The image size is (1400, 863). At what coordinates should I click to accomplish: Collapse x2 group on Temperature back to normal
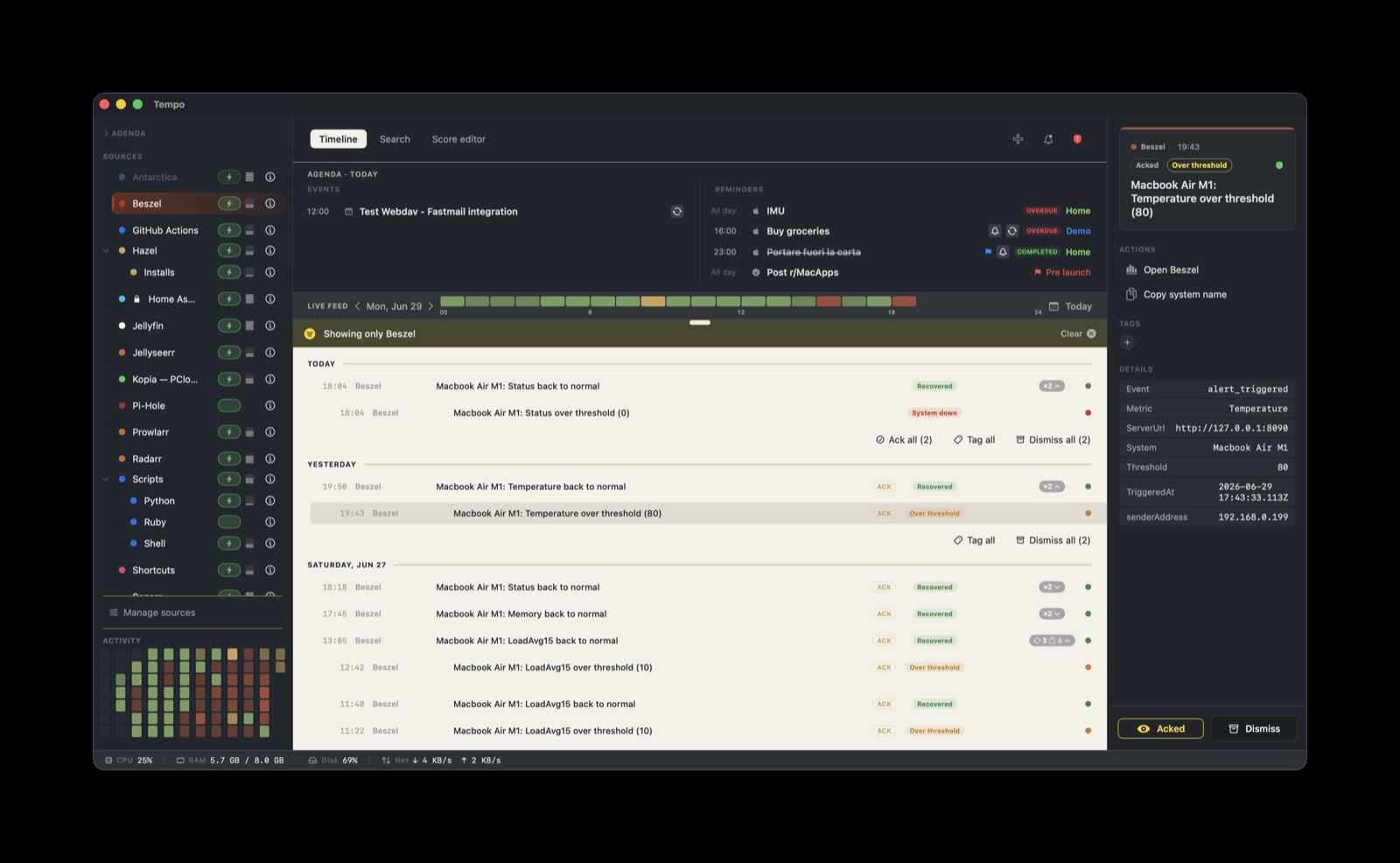coord(1052,487)
